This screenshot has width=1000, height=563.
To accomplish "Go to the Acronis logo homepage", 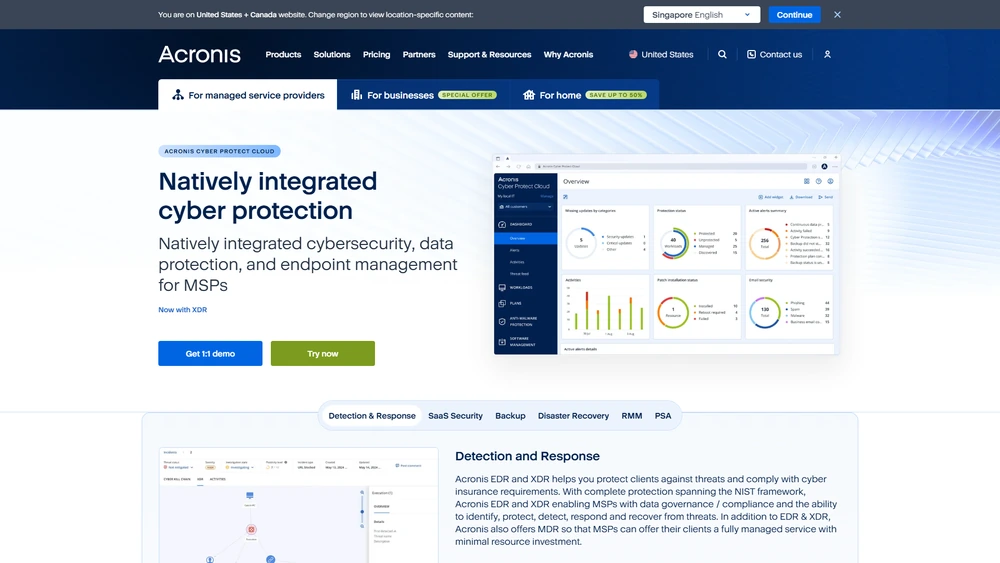I will pos(200,54).
